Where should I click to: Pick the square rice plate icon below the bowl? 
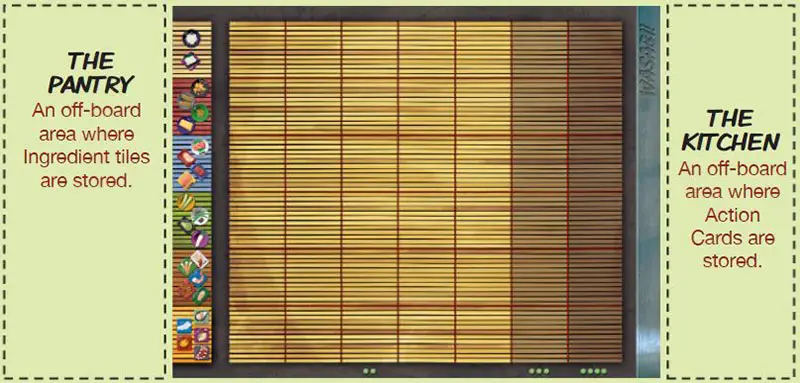tap(190, 61)
